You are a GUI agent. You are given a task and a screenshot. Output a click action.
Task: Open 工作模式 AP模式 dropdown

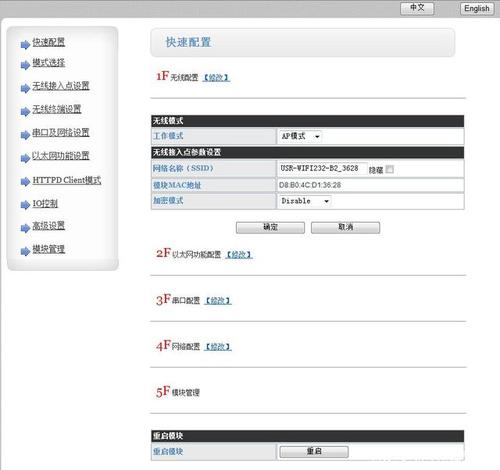pos(300,136)
